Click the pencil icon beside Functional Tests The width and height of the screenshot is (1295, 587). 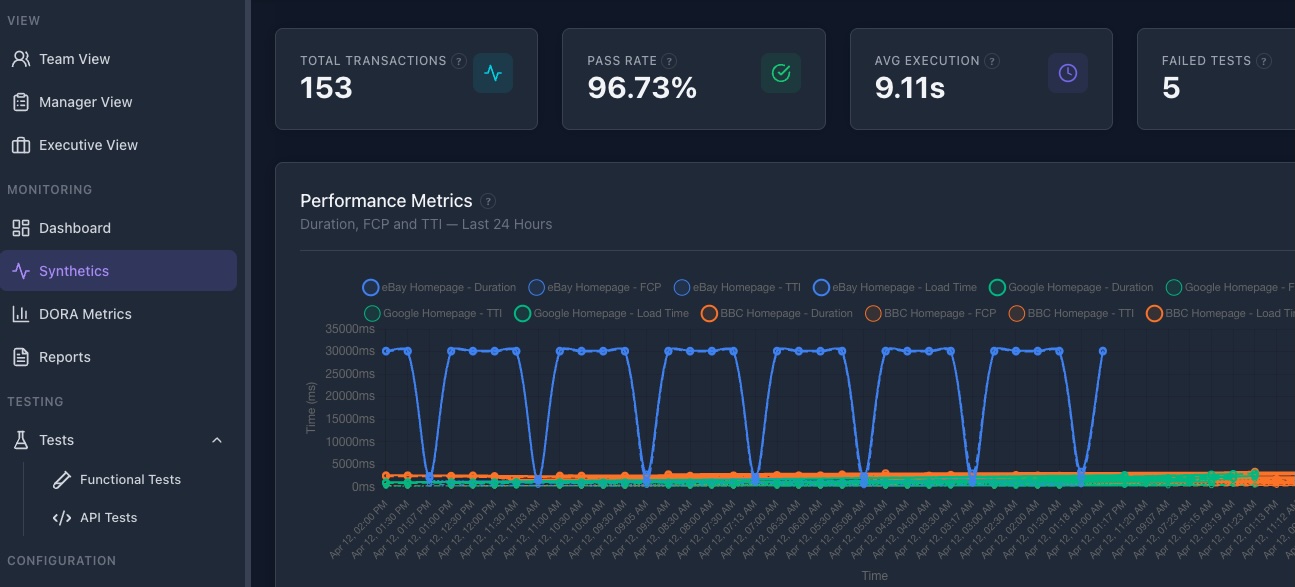61,479
